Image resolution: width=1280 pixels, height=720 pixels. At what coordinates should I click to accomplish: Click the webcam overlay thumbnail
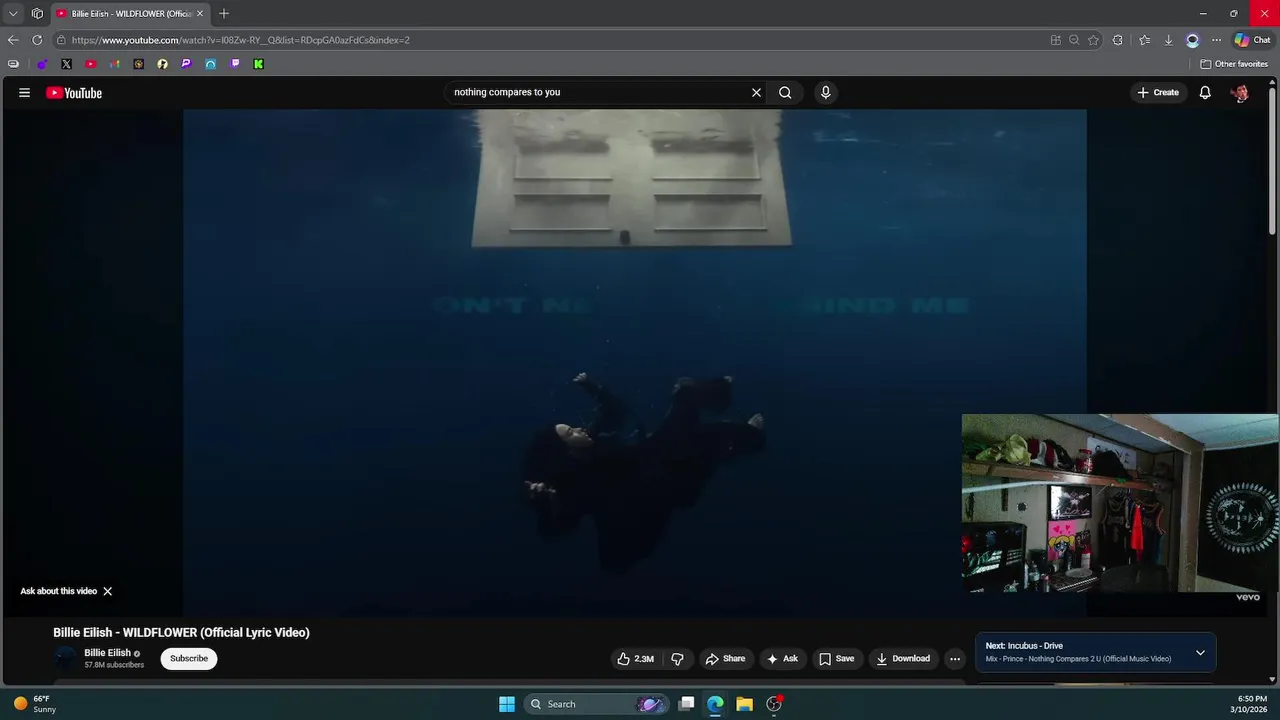(1120, 503)
